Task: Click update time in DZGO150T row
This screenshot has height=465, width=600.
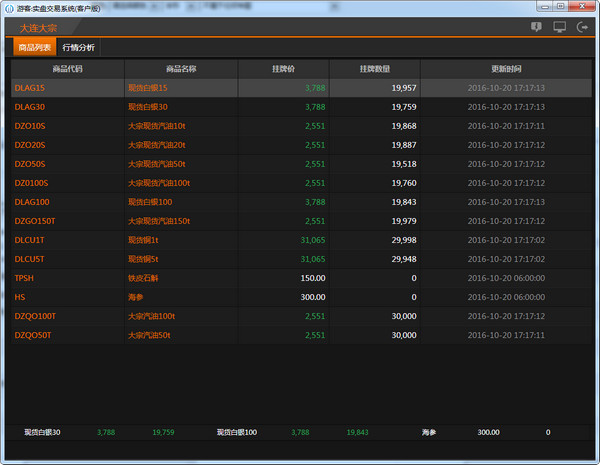Action: pyautogui.click(x=506, y=221)
